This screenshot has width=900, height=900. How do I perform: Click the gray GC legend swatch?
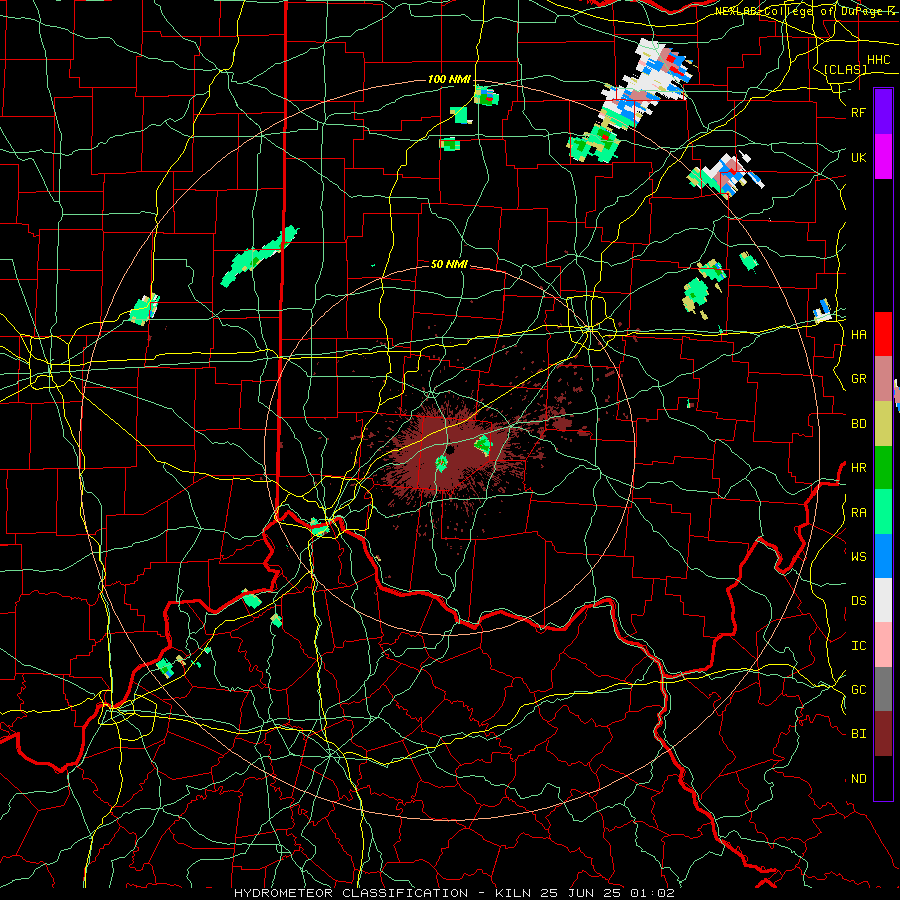(x=883, y=689)
